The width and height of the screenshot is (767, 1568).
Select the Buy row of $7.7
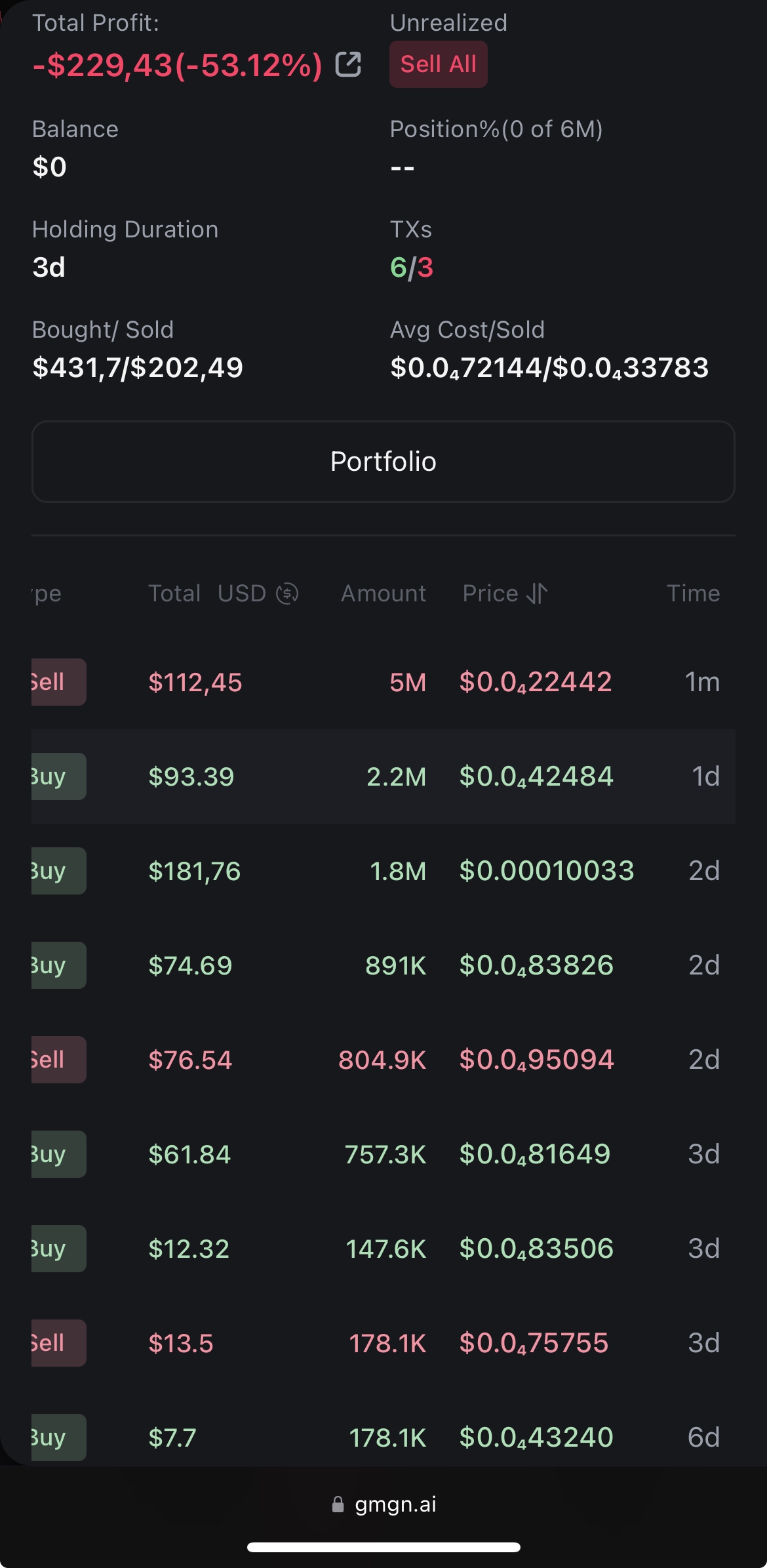383,1437
